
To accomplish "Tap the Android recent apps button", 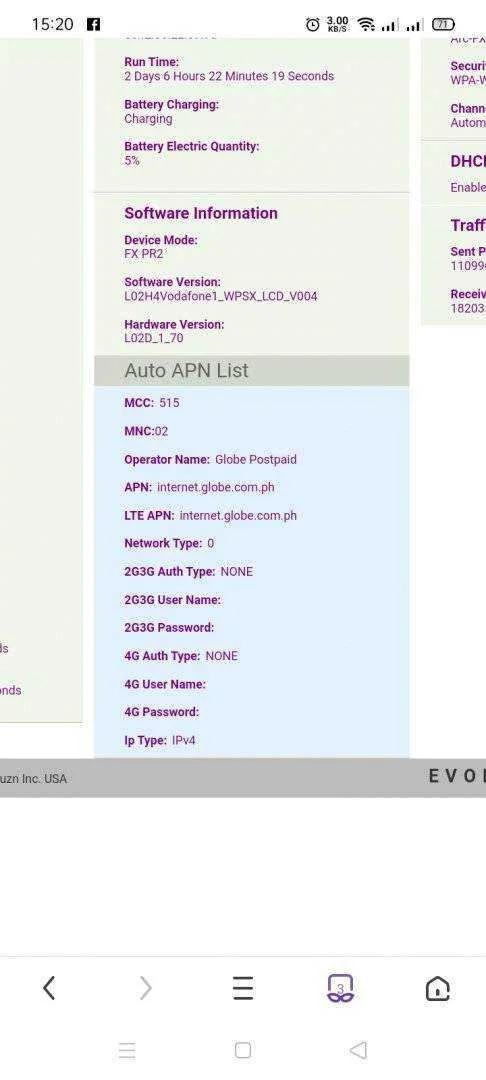I will (127, 1050).
